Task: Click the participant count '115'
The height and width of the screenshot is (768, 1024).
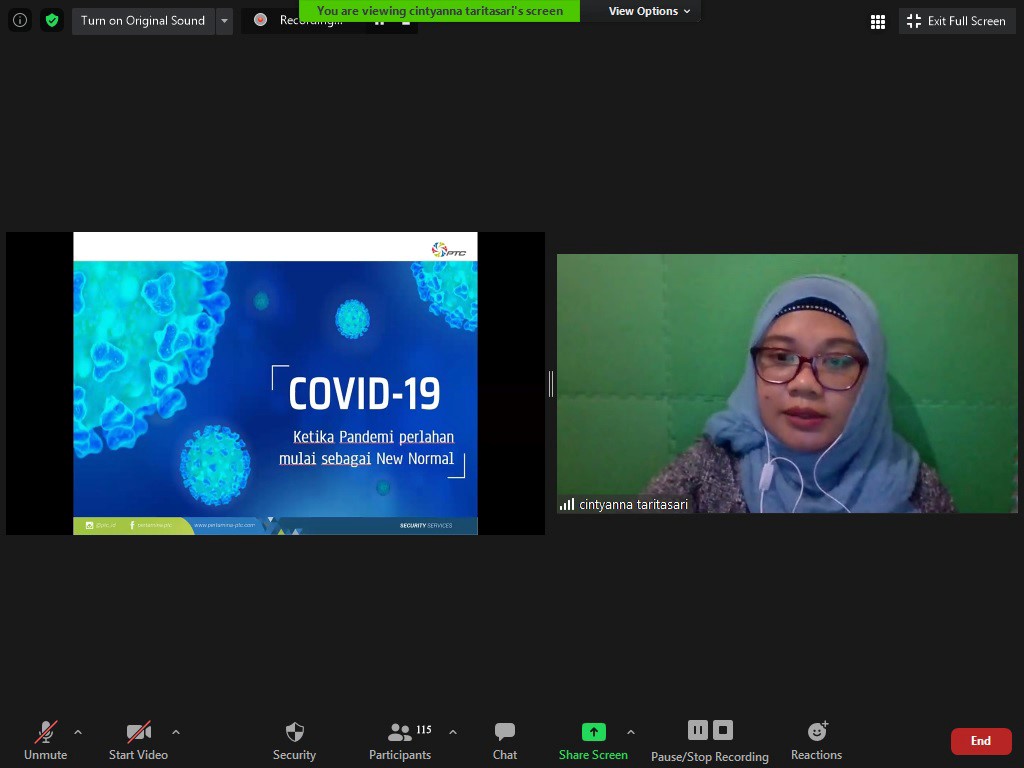Action: click(x=424, y=729)
